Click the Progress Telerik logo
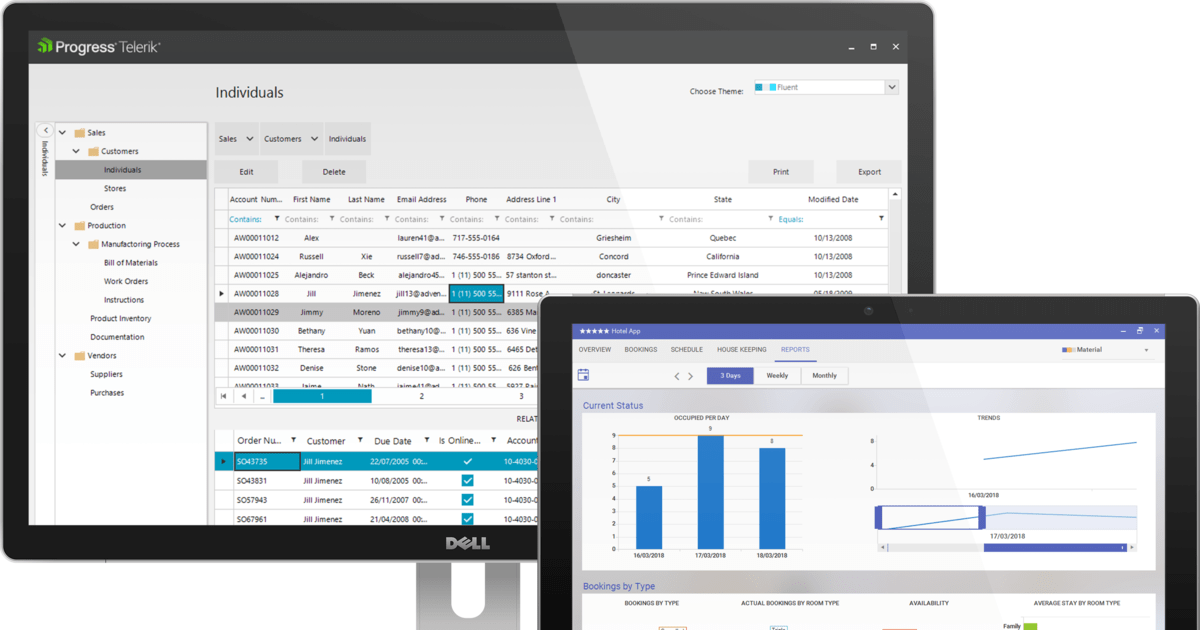The width and height of the screenshot is (1200, 630). coord(96,45)
